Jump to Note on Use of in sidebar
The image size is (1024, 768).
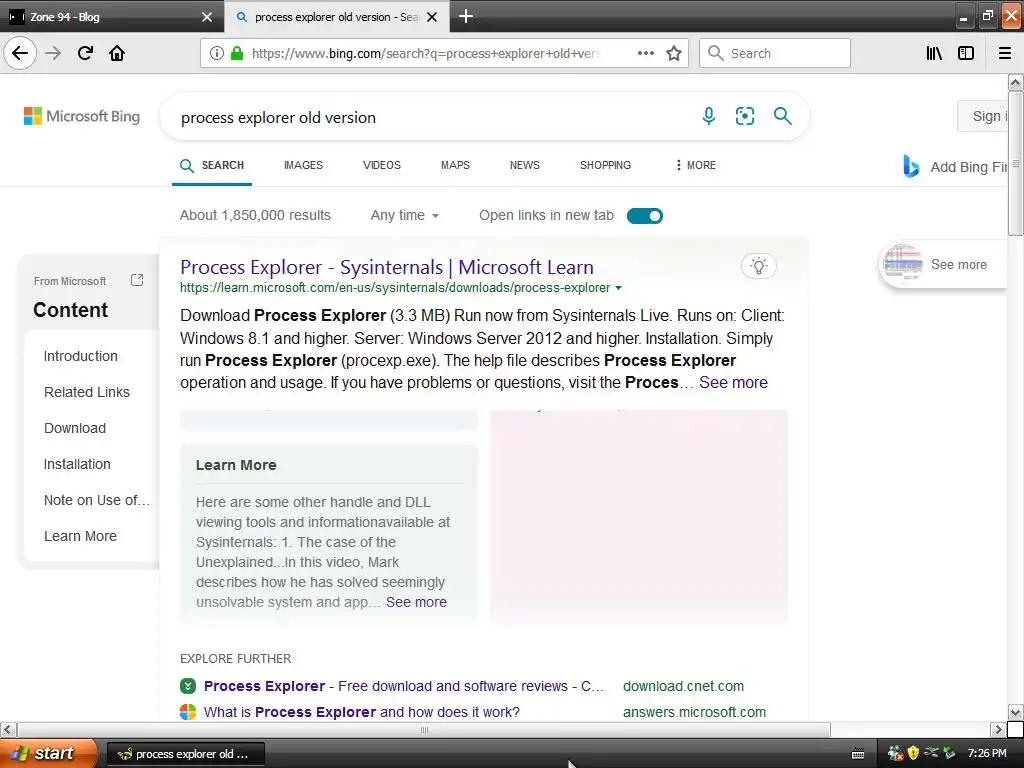[x=97, y=500]
